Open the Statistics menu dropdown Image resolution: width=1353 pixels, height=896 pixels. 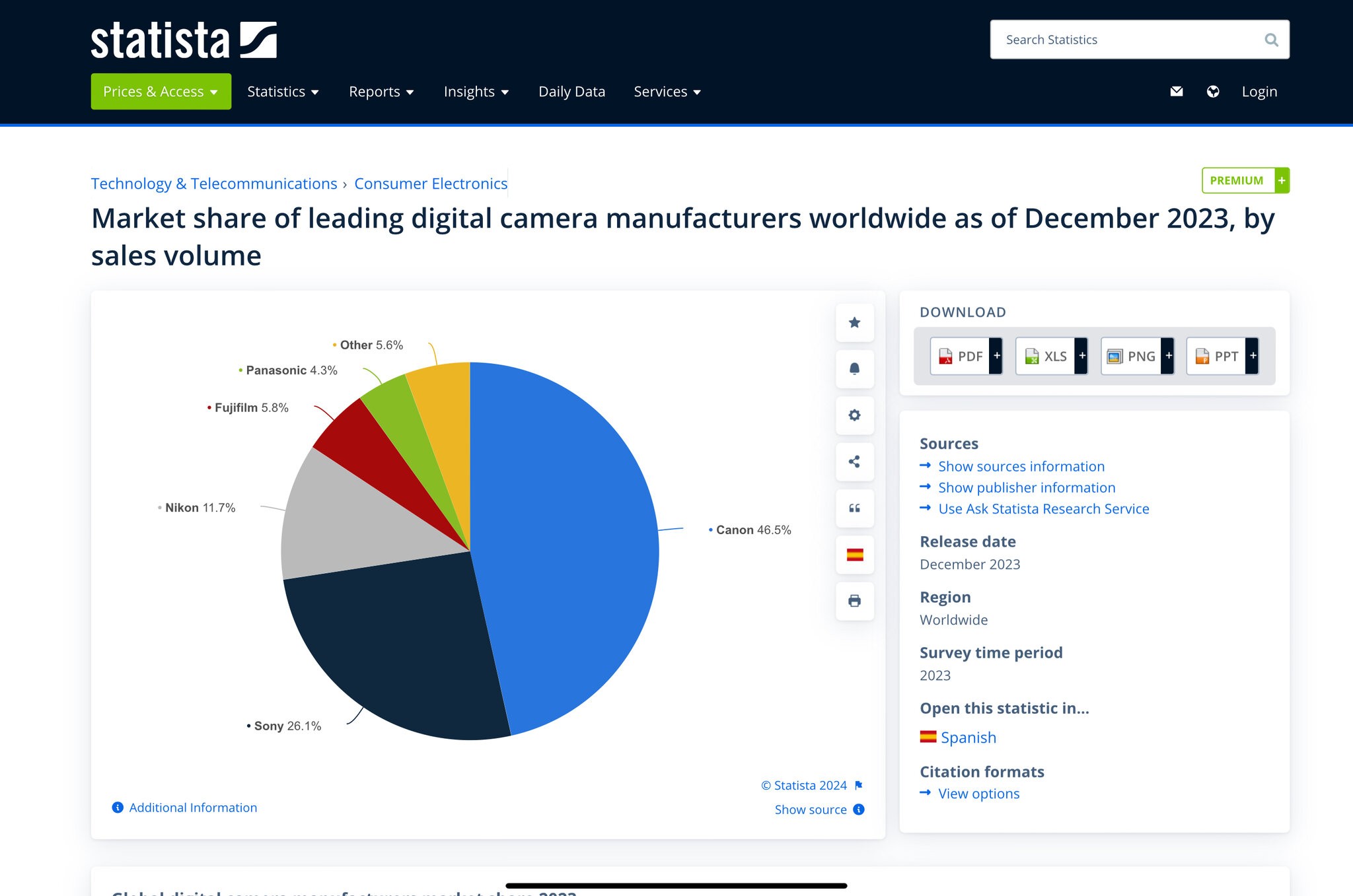tap(283, 91)
